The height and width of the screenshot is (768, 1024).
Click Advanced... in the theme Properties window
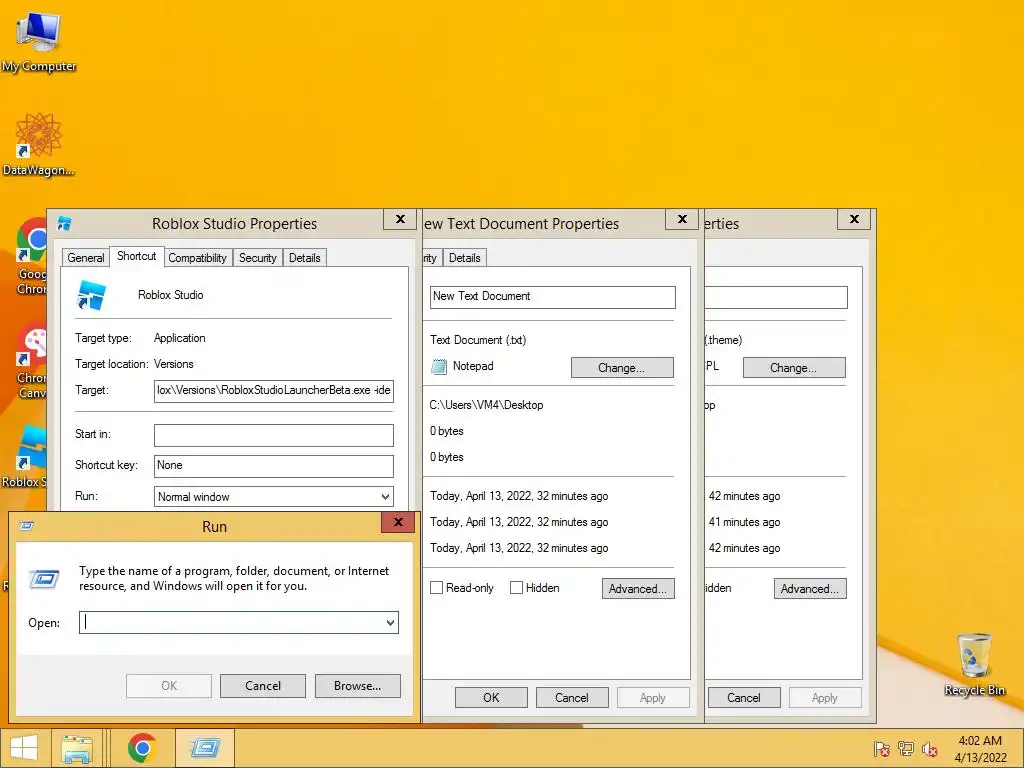pyautogui.click(x=810, y=588)
